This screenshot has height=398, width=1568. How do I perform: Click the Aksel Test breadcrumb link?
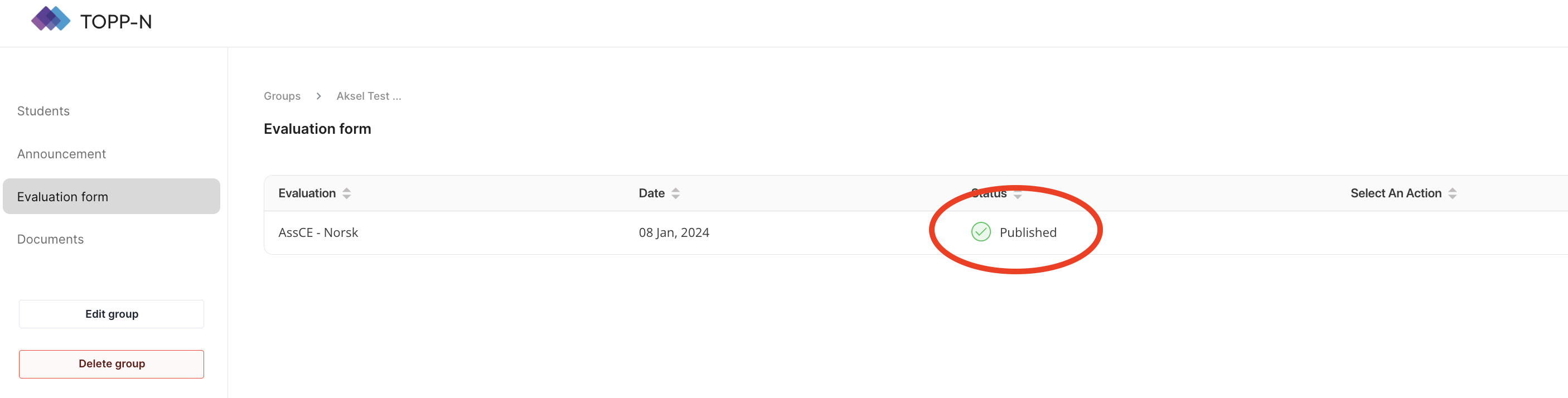point(368,96)
